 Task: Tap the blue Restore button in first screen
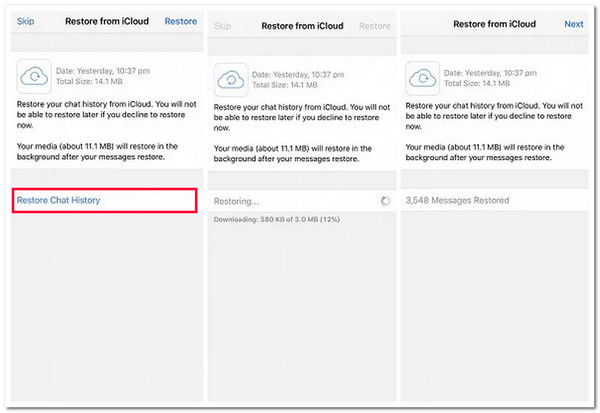click(181, 21)
